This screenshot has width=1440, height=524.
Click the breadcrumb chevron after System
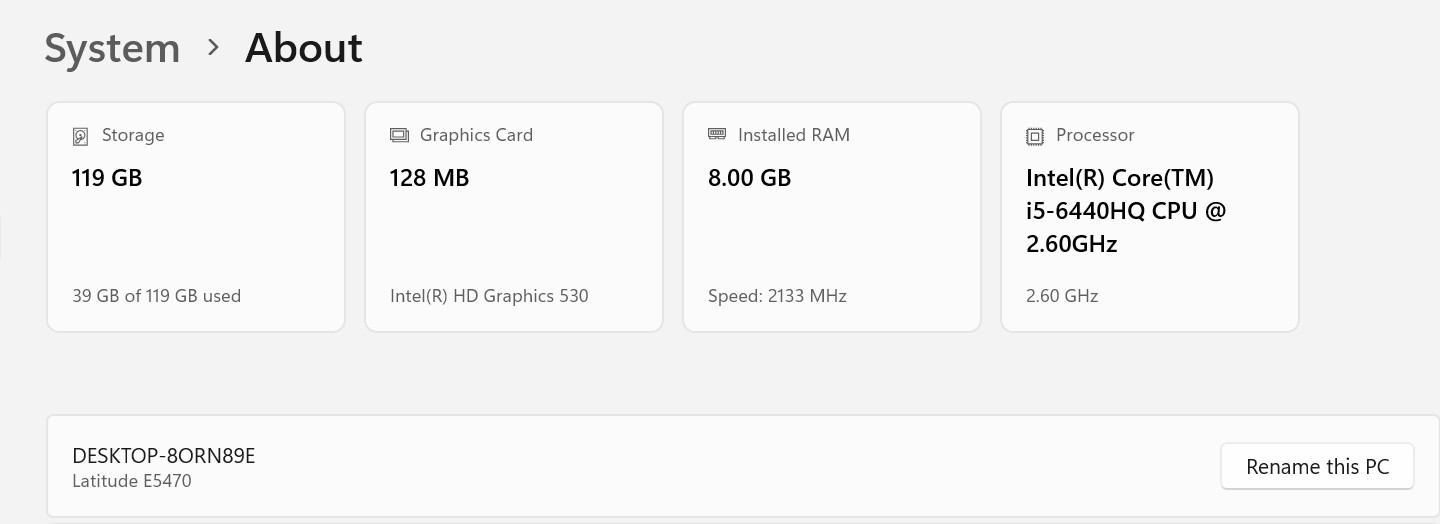click(213, 47)
